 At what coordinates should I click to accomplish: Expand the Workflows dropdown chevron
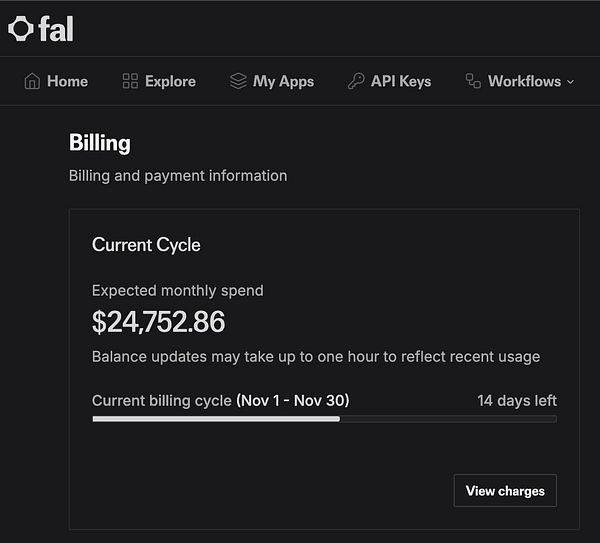pos(571,82)
